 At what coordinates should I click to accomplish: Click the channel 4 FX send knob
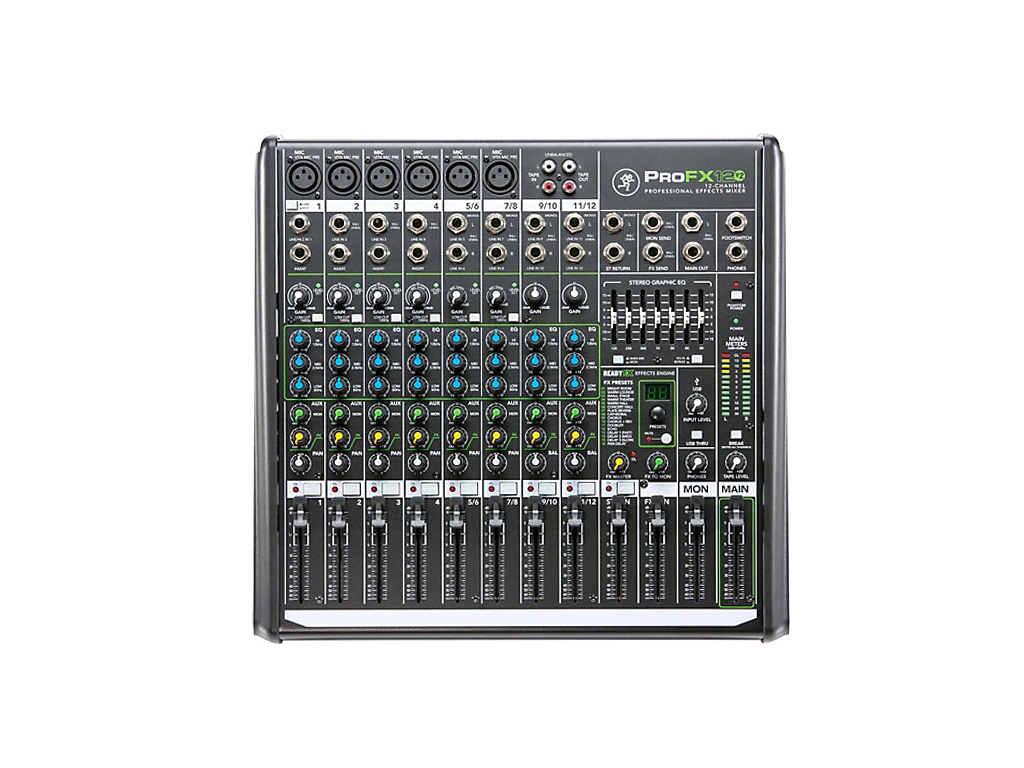417,438
